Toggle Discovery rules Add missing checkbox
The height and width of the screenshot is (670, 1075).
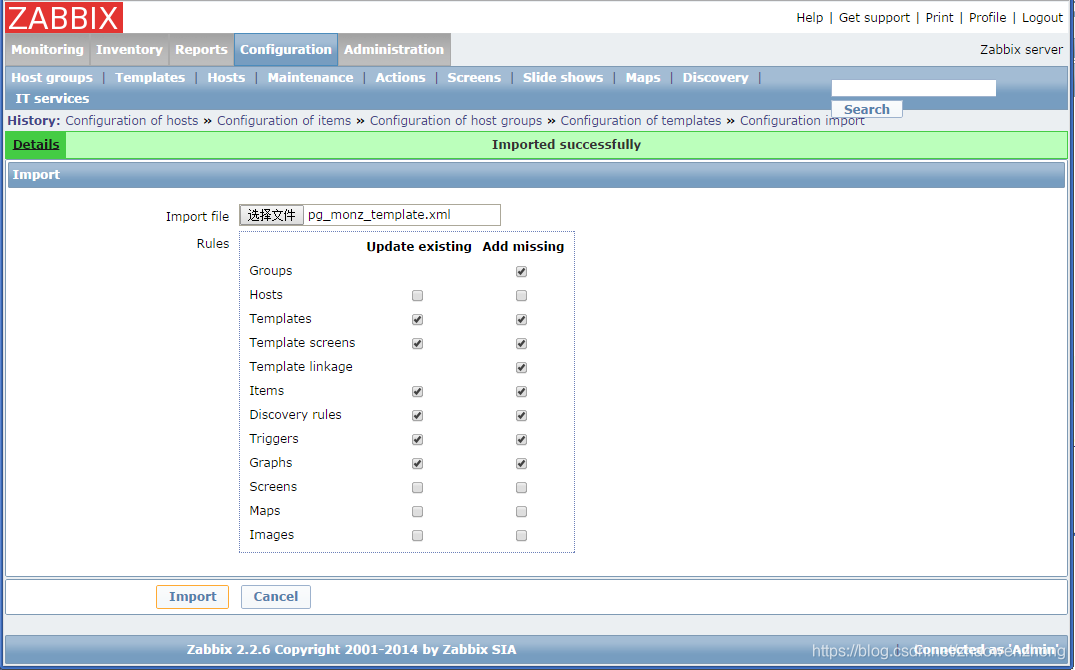tap(522, 416)
